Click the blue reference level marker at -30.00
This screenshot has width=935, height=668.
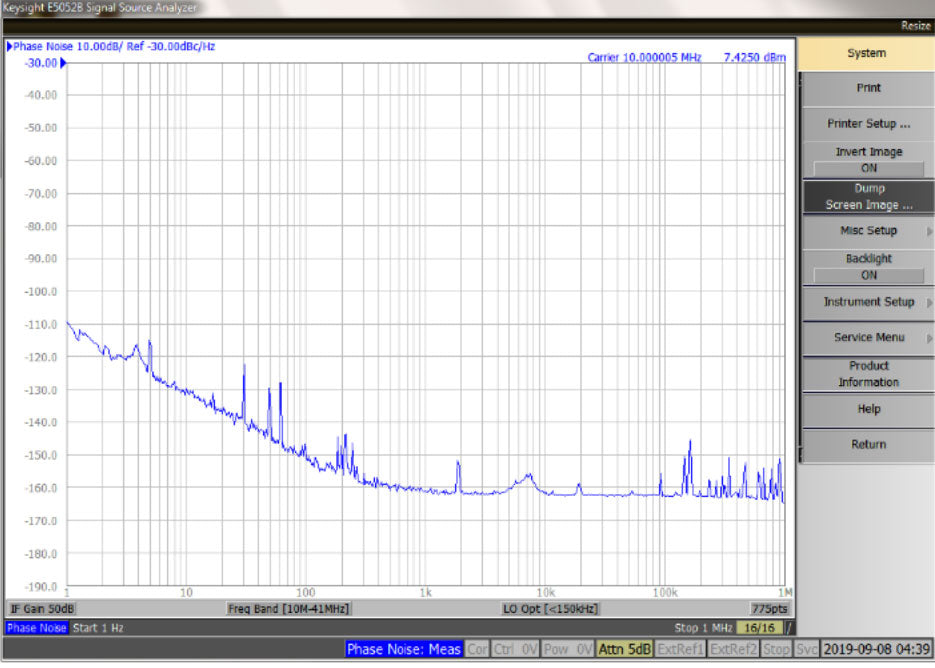click(63, 63)
